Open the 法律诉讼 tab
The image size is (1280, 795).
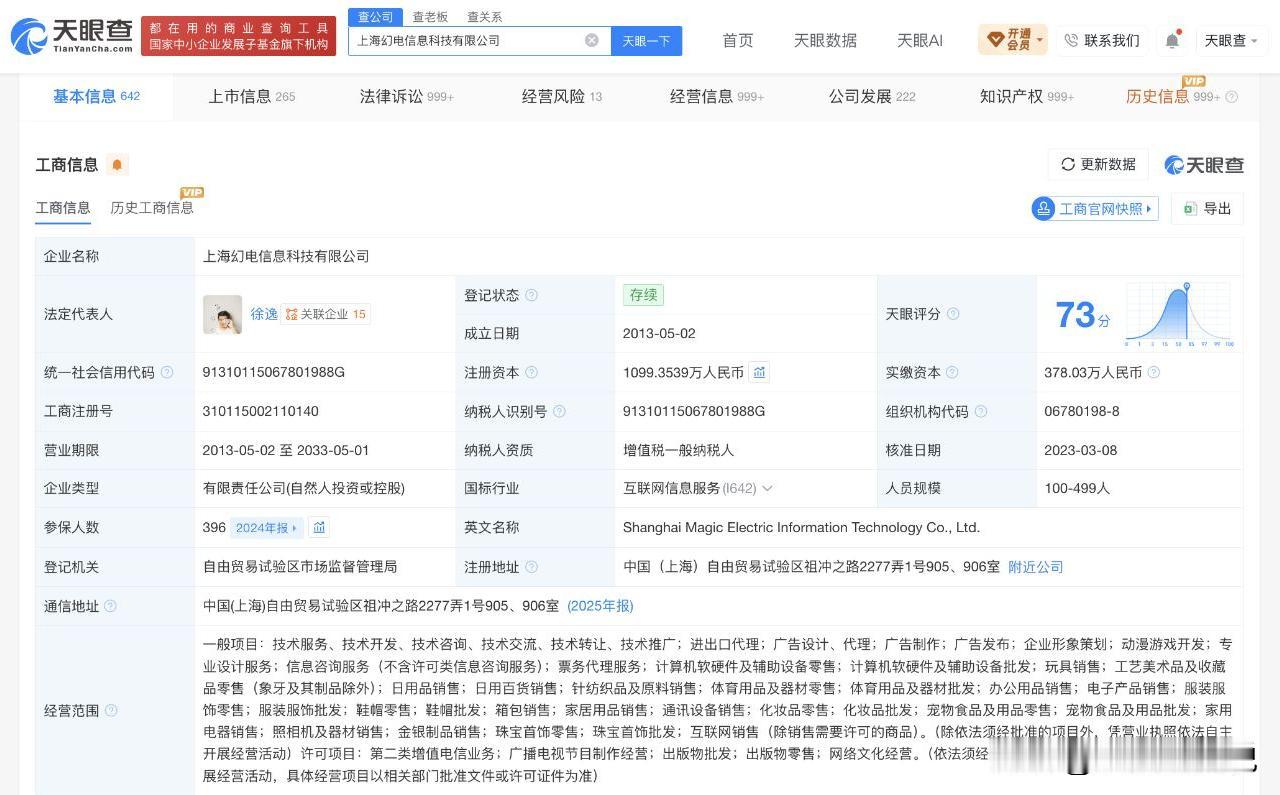pyautogui.click(x=407, y=97)
